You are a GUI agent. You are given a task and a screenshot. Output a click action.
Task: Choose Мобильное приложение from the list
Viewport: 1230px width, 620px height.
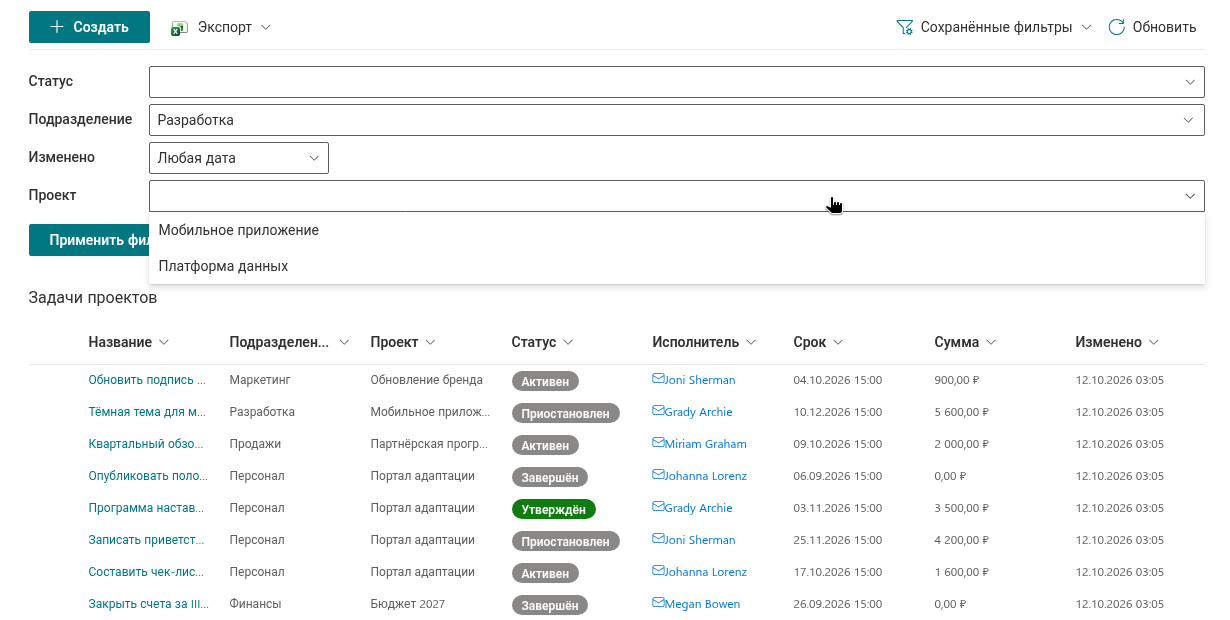click(x=677, y=230)
